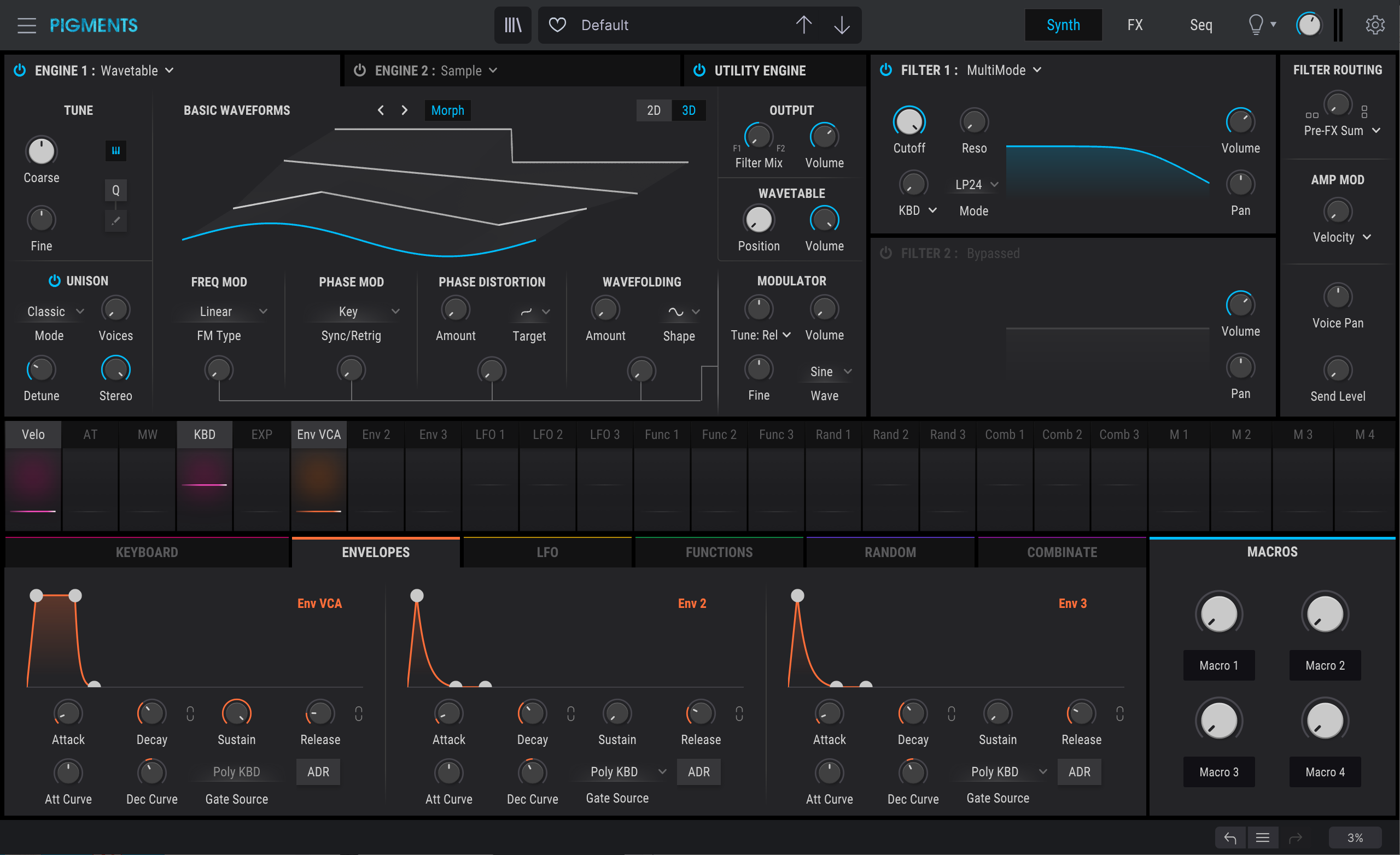Click the Filter Mix knob in Output
This screenshot has width=1400, height=855.
[x=759, y=136]
